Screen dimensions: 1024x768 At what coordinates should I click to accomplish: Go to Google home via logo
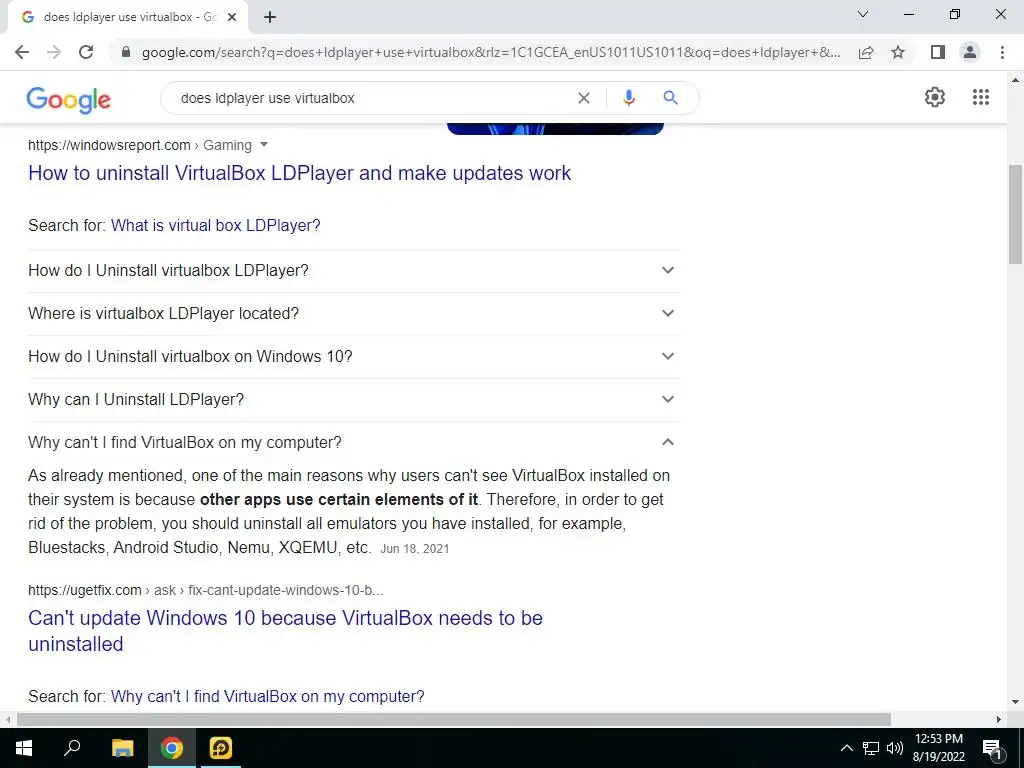click(69, 99)
